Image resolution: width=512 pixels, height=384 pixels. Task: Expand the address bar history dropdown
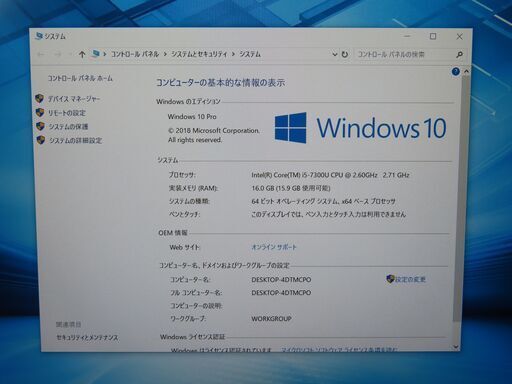(x=334, y=54)
